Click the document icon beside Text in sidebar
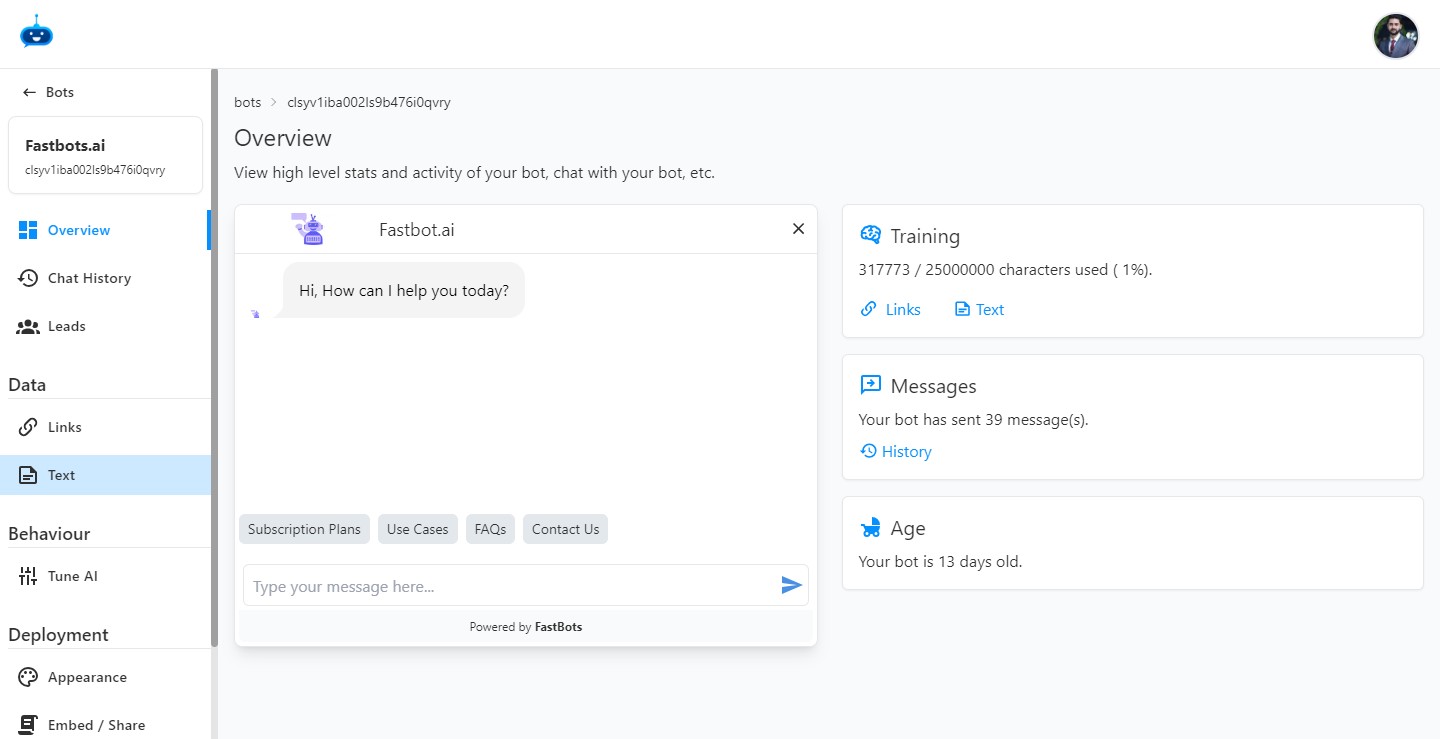This screenshot has height=739, width=1440. coord(28,475)
